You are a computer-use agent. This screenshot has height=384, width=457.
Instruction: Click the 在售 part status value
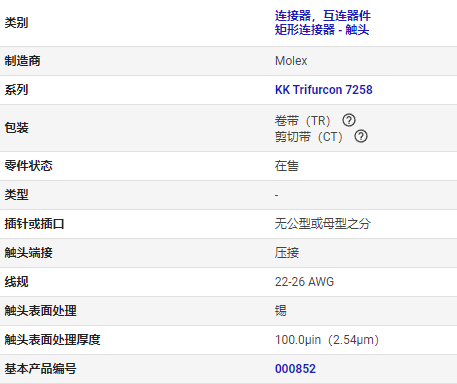[287, 166]
